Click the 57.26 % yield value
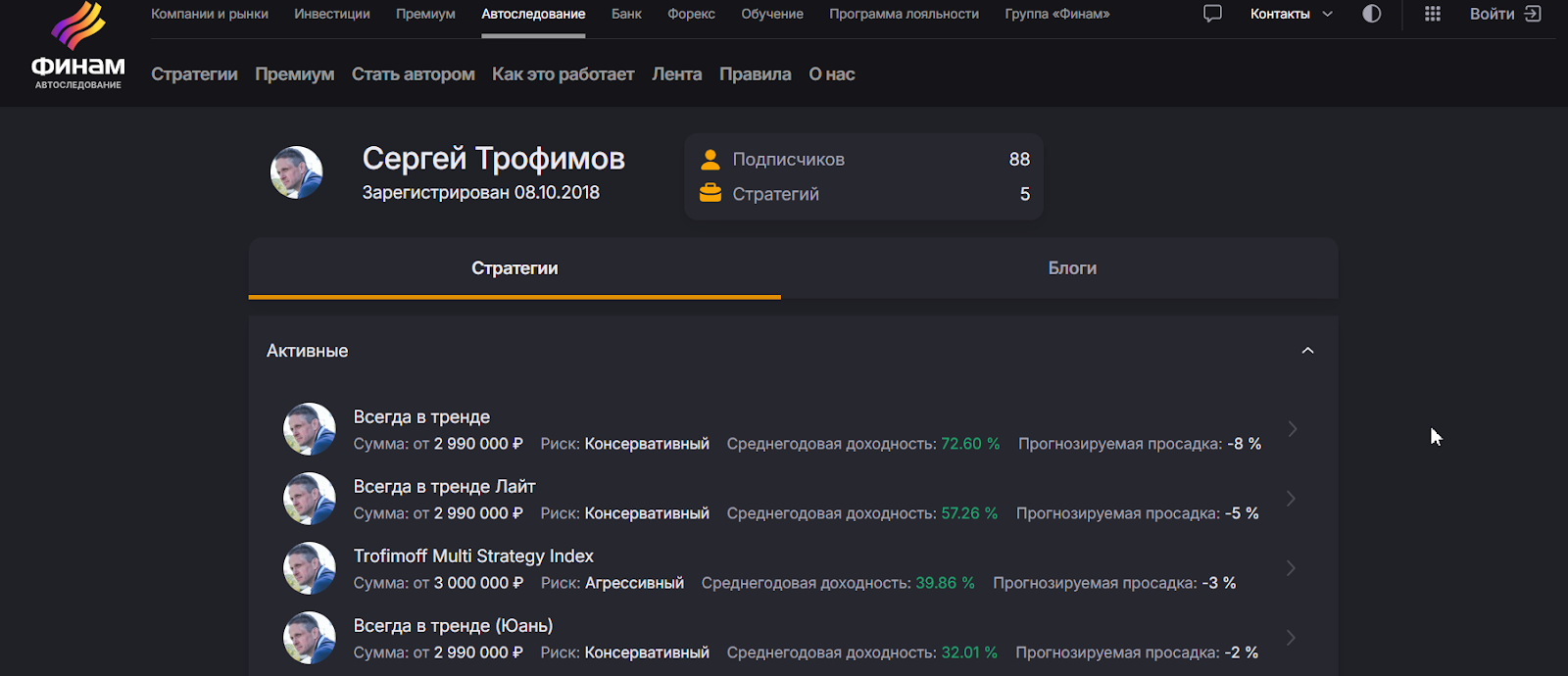Image resolution: width=1568 pixels, height=676 pixels. (969, 513)
